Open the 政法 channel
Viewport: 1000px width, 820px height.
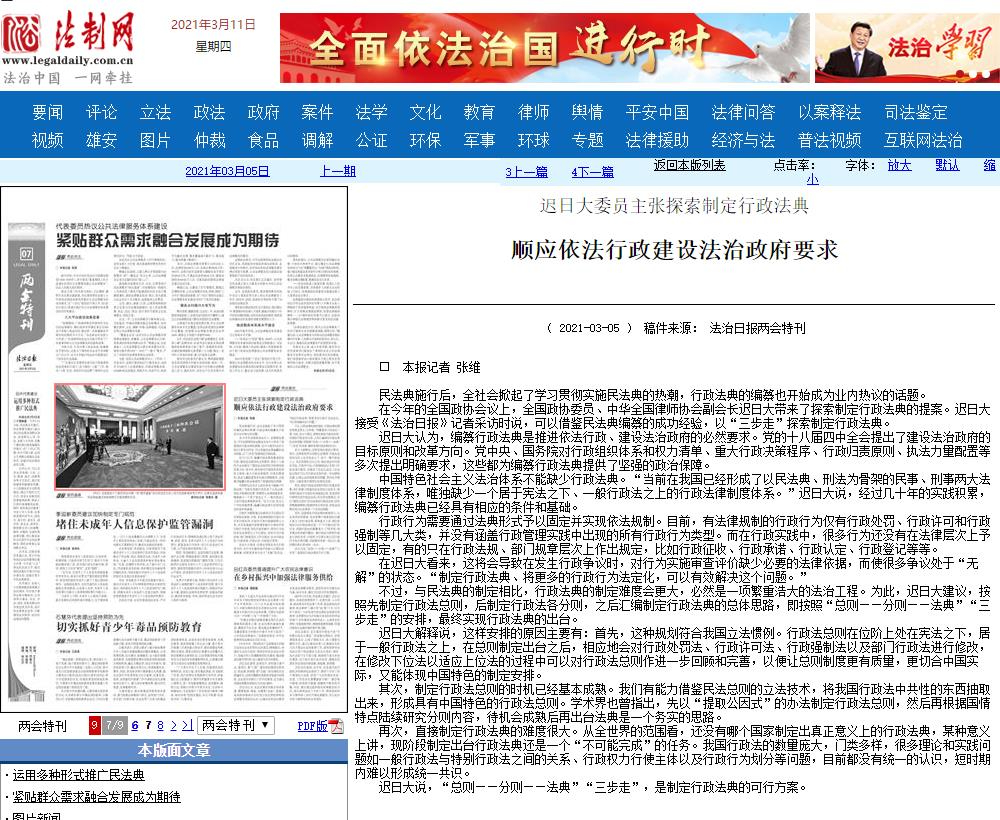click(x=209, y=112)
